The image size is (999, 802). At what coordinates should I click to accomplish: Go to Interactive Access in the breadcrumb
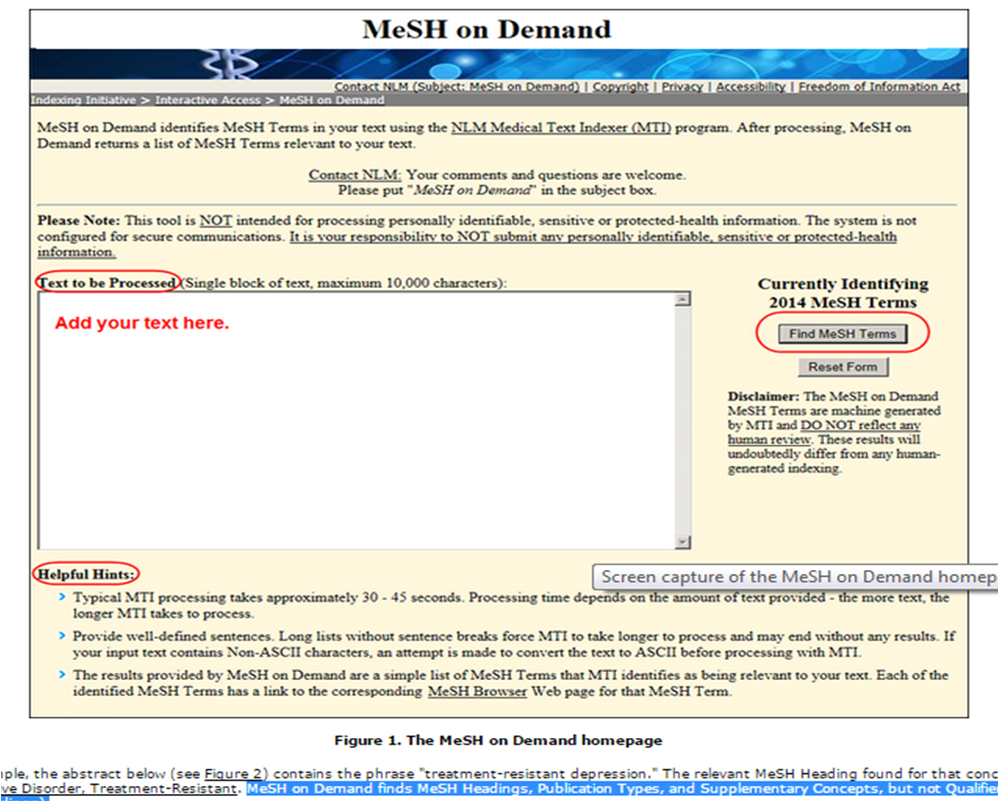[x=207, y=100]
